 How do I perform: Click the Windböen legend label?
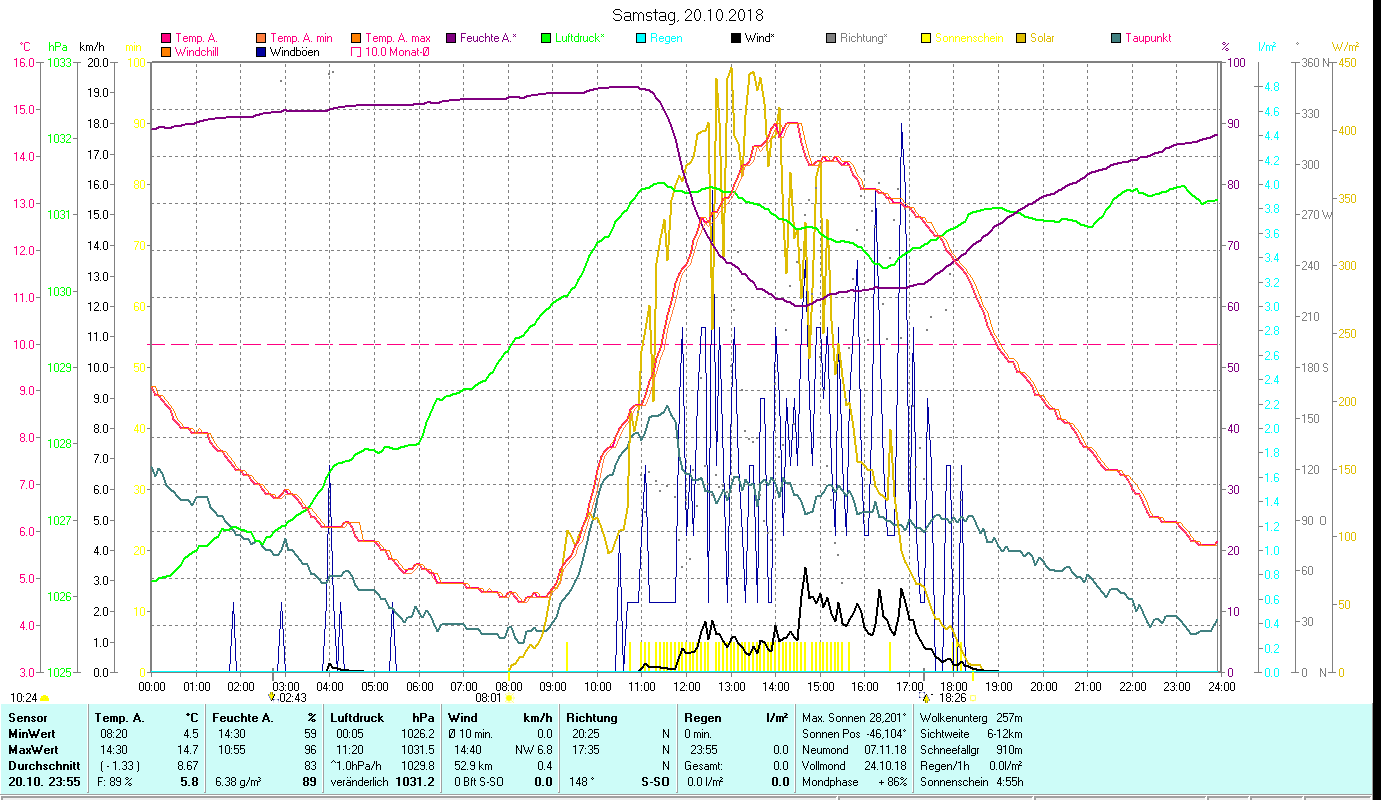pos(295,52)
